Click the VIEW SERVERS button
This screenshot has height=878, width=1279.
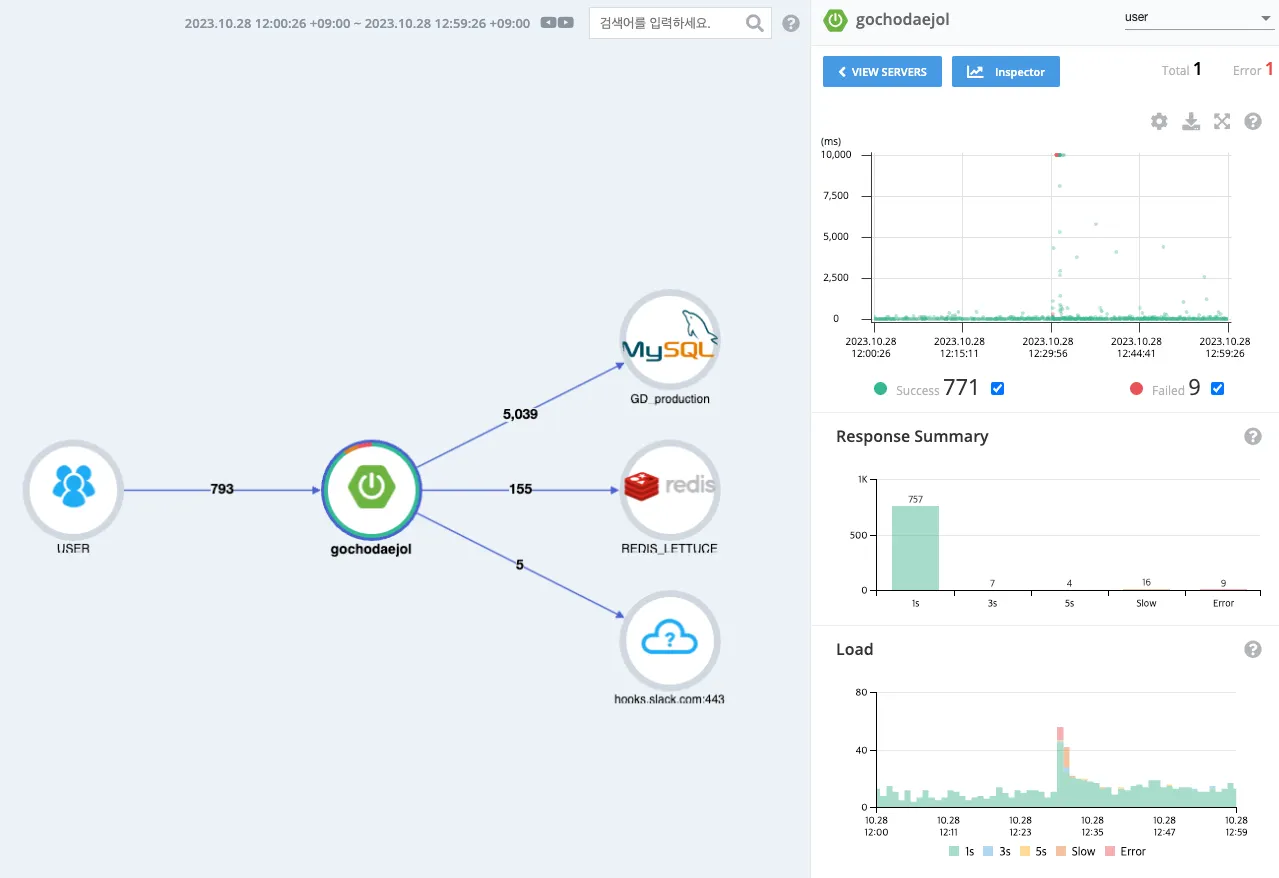[x=882, y=72]
